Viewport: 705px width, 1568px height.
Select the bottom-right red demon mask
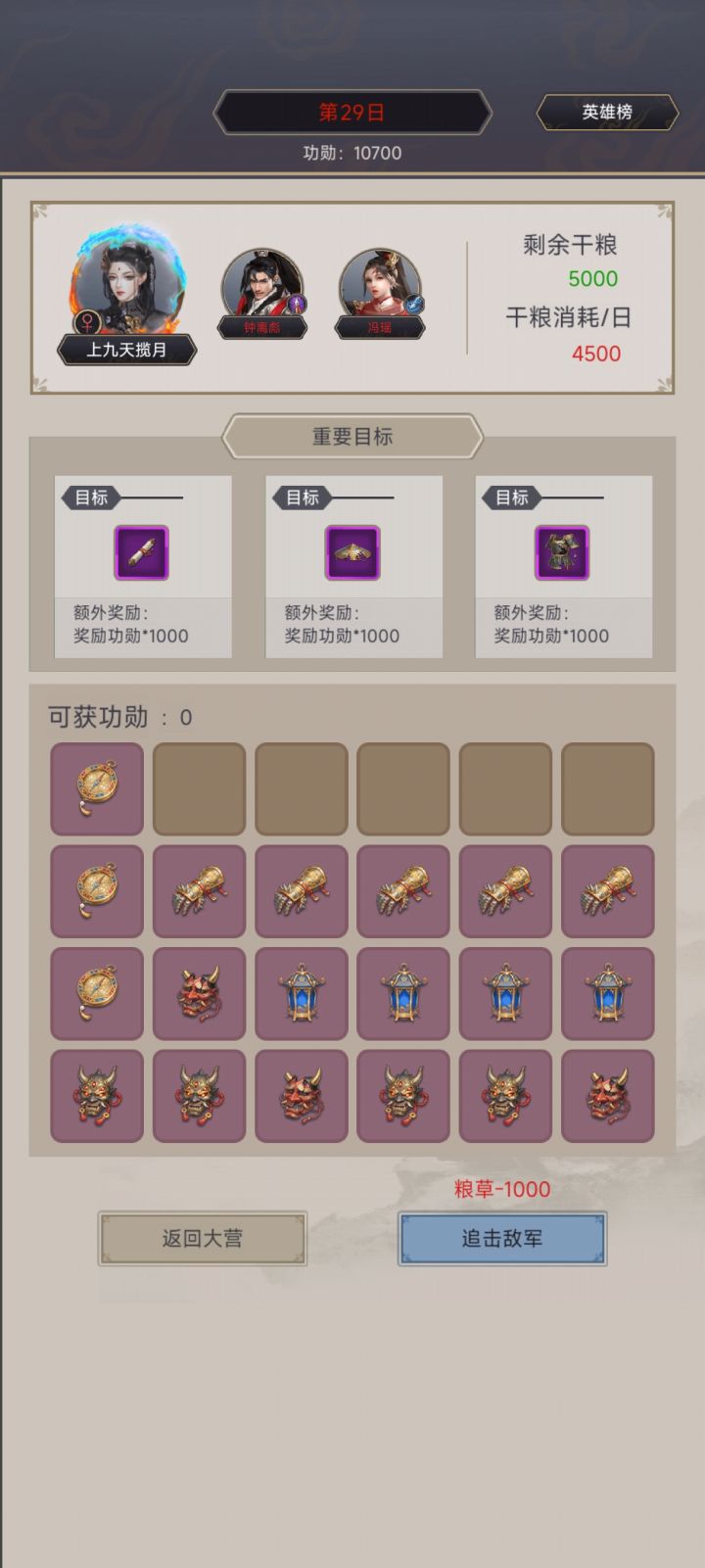pyautogui.click(x=607, y=1096)
